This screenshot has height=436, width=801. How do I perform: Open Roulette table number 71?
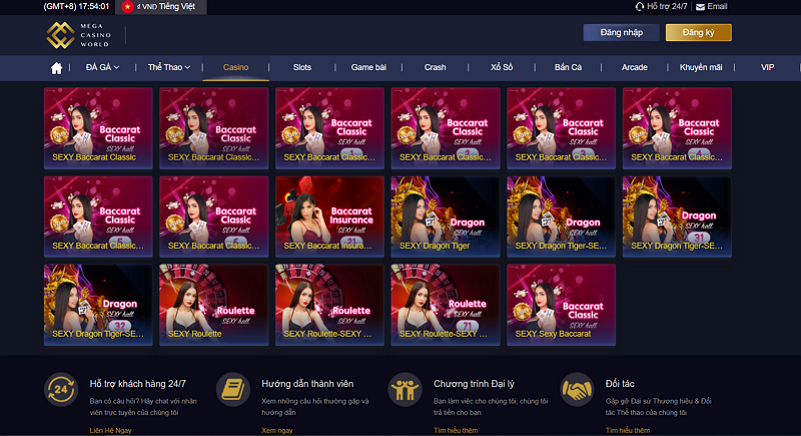coord(445,305)
